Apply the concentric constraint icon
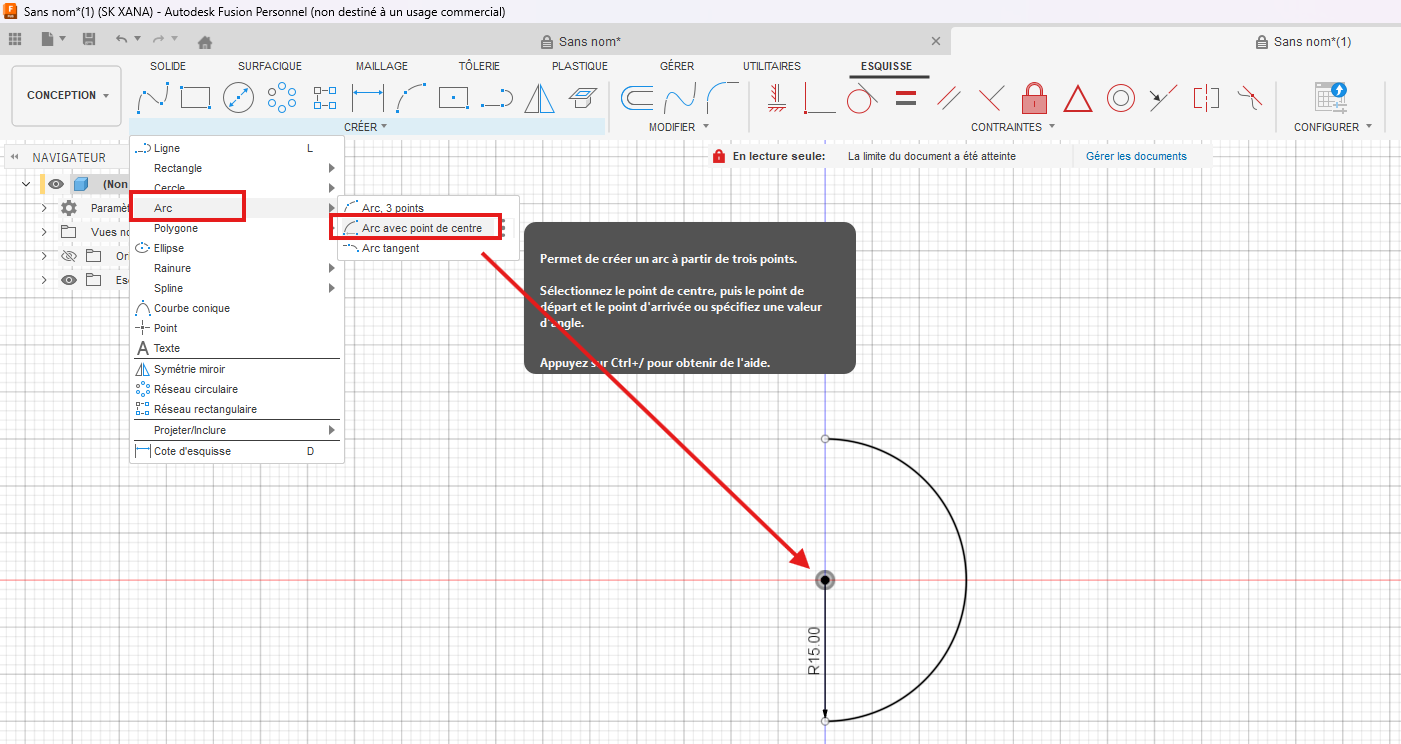 [x=1120, y=98]
